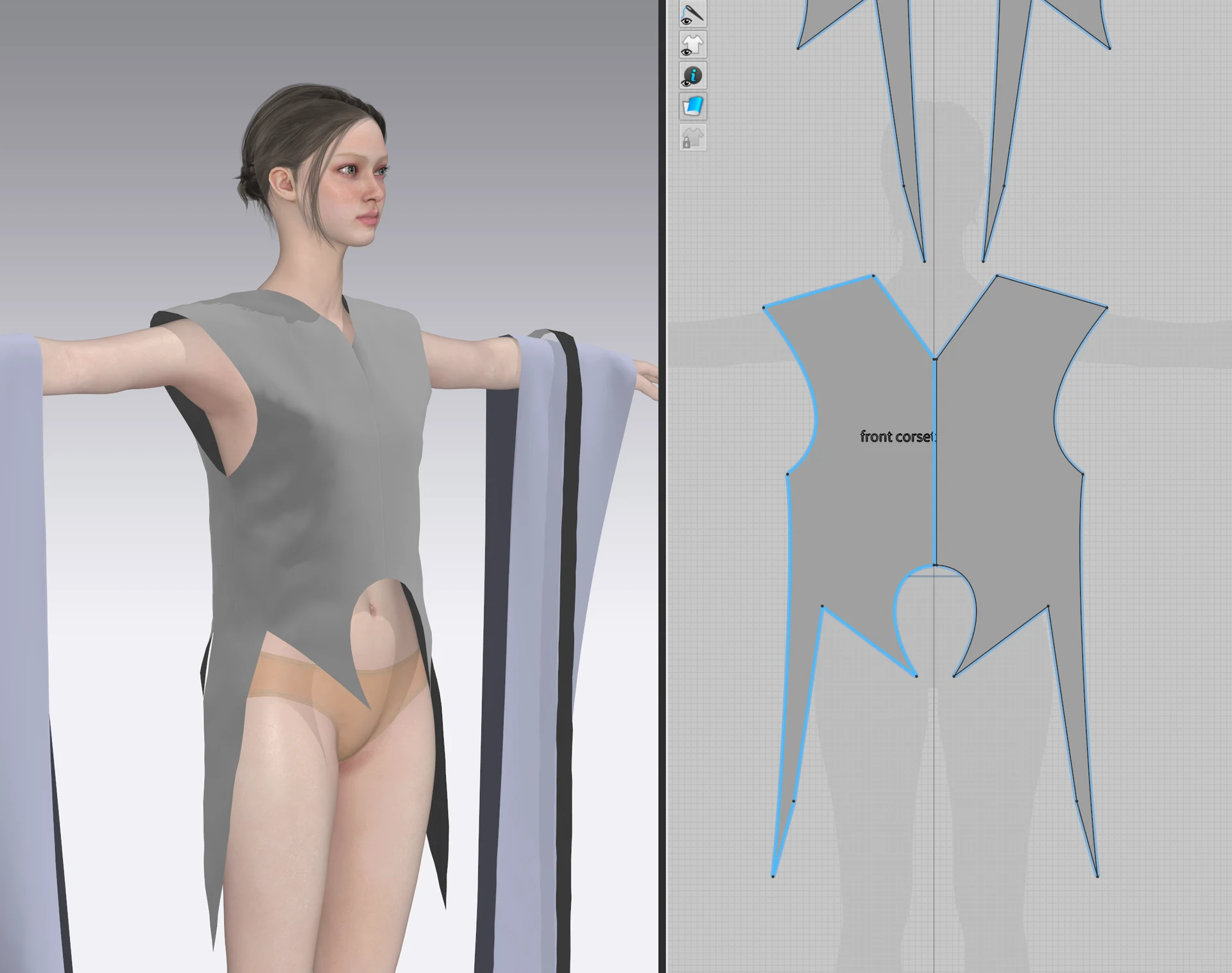This screenshot has width=1232, height=973.
Task: Click the locked T-shirt pattern icon
Action: coord(692,137)
